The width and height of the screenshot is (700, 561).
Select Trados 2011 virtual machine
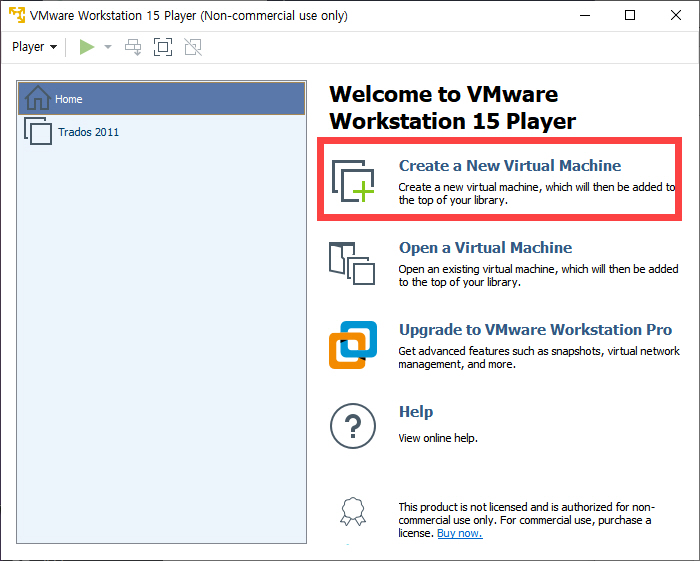click(162, 132)
